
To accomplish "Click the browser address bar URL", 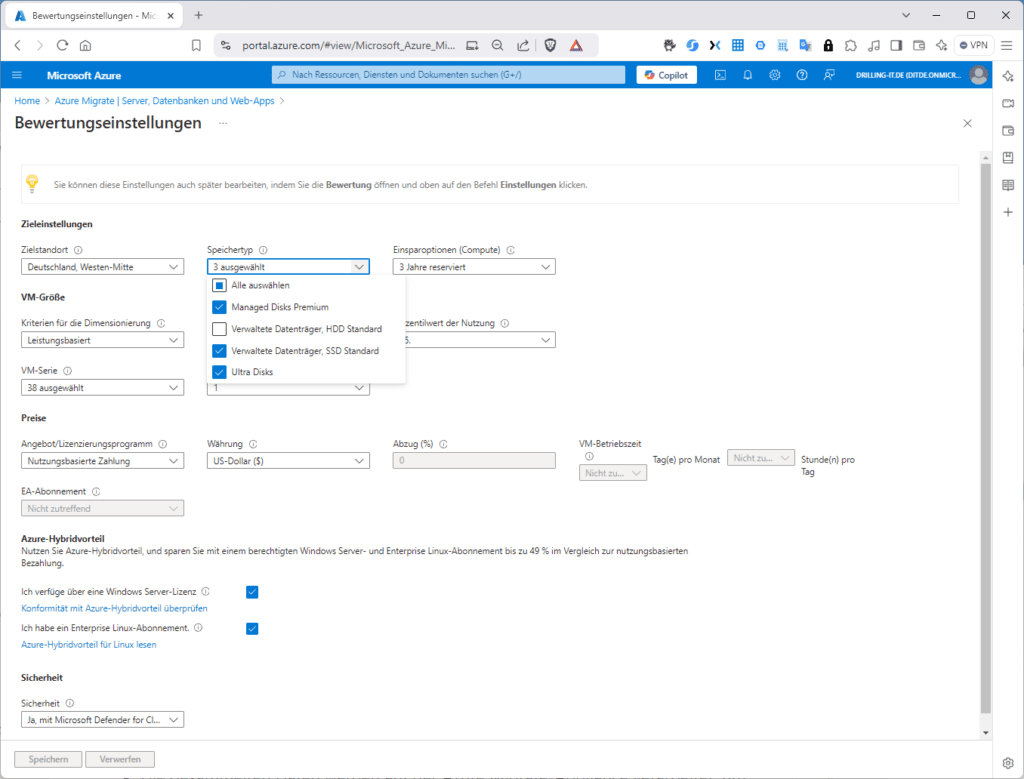I will [x=348, y=45].
